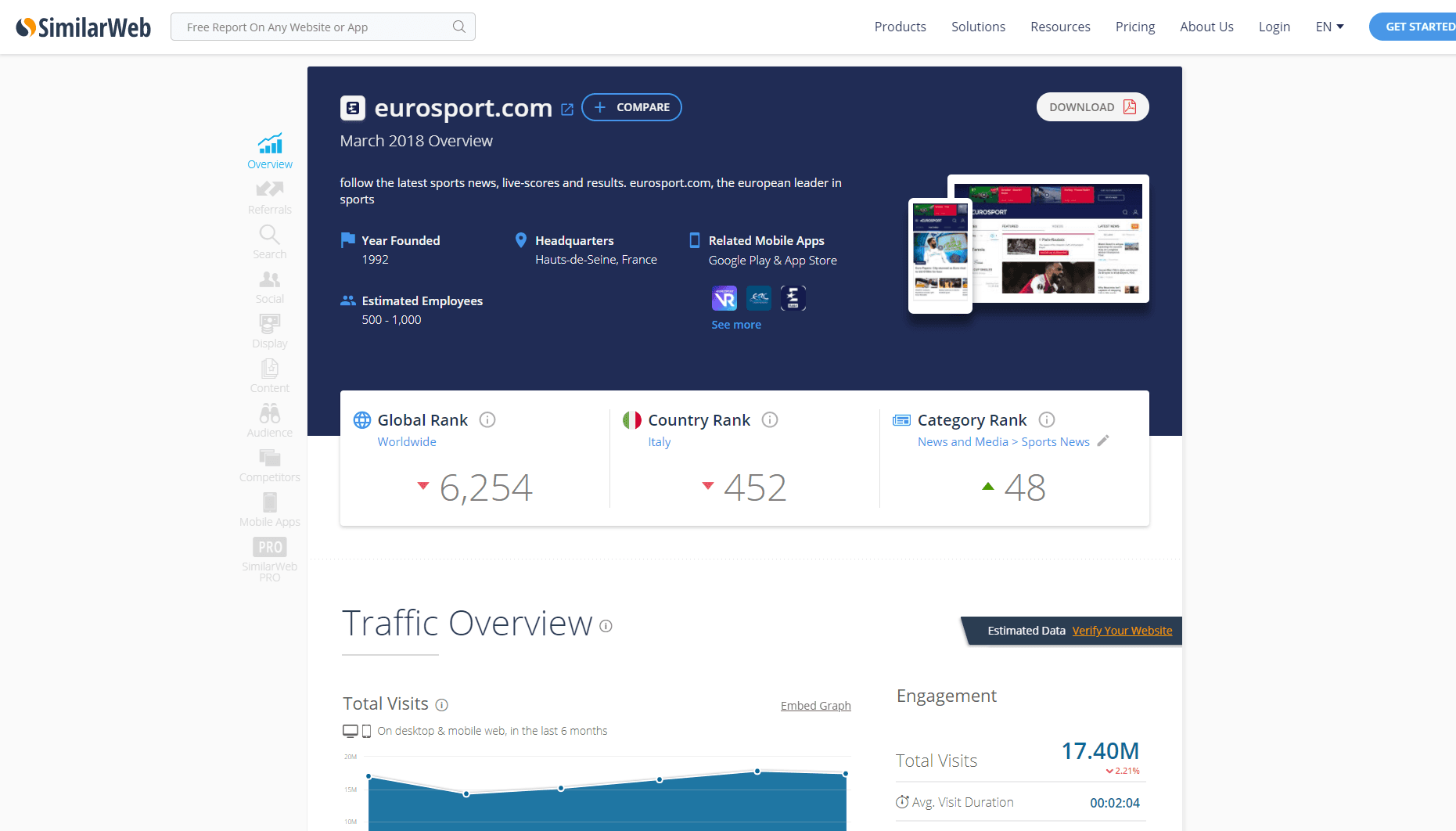Switch to the Overview tab
The image size is (1456, 831).
coord(269,150)
